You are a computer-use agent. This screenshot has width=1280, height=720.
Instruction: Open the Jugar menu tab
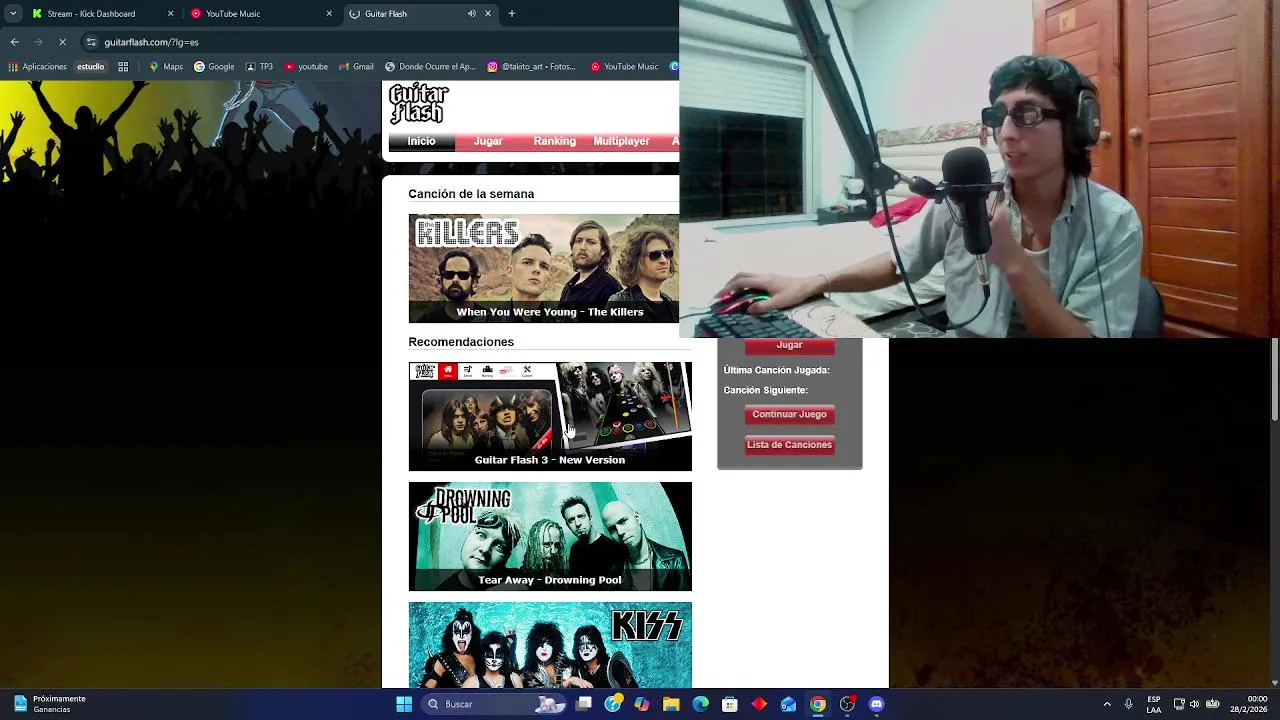(488, 141)
